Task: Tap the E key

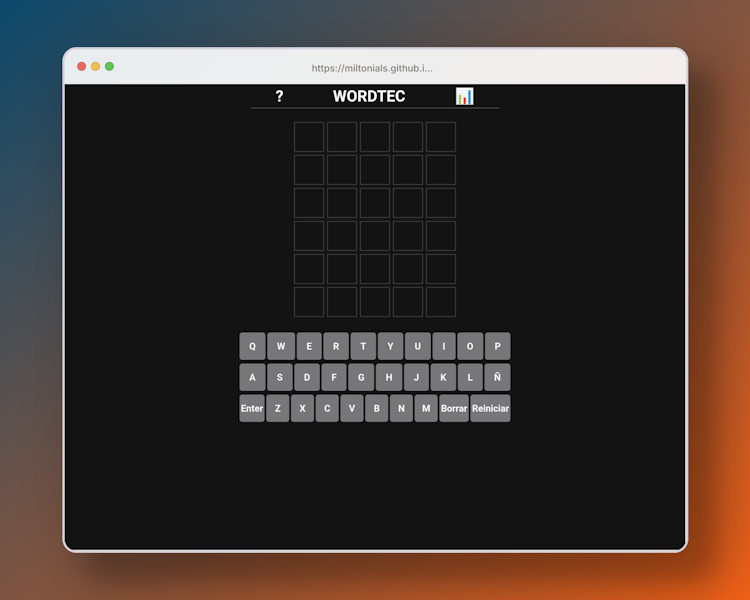Action: point(309,346)
